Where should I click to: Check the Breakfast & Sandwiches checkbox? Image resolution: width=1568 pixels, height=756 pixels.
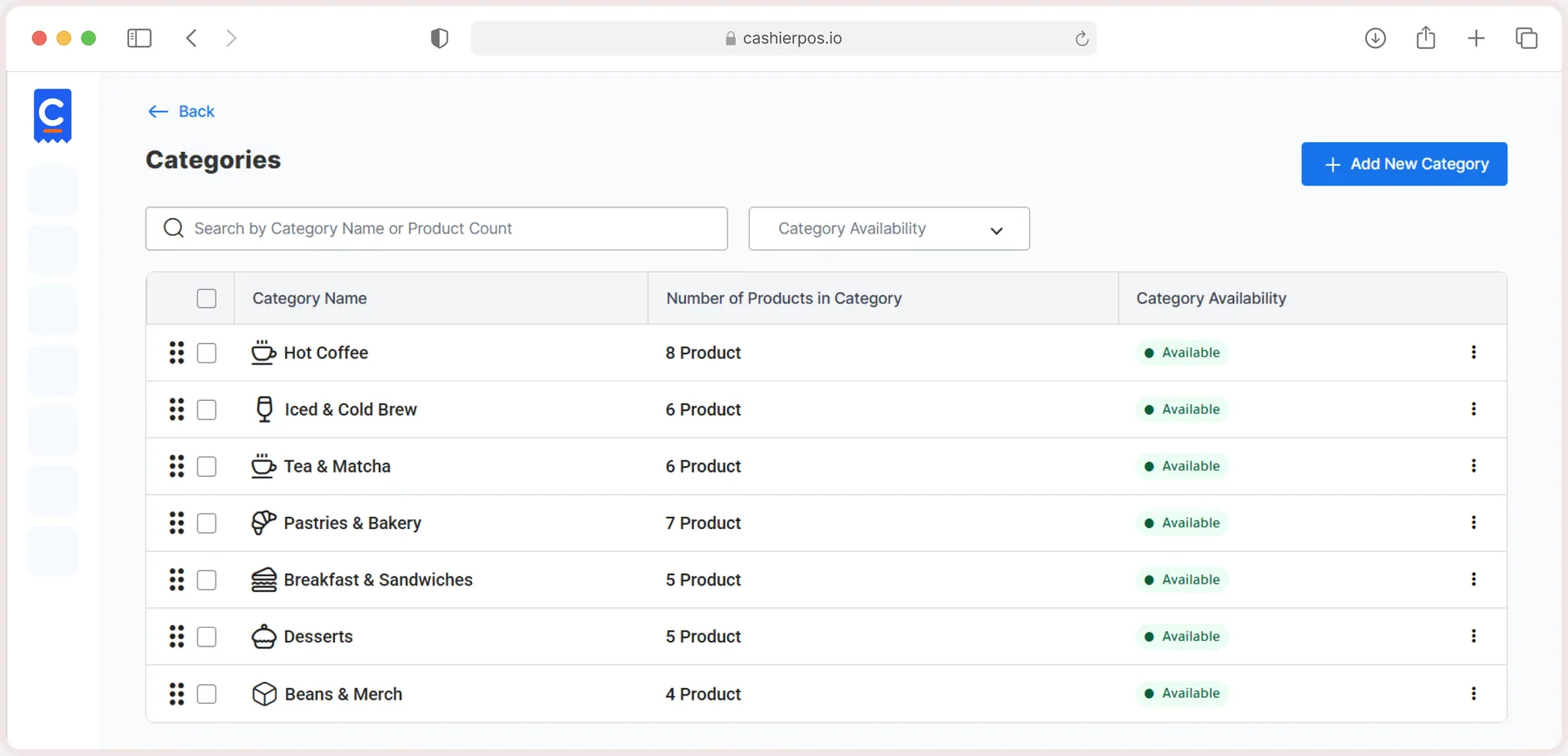coord(207,580)
